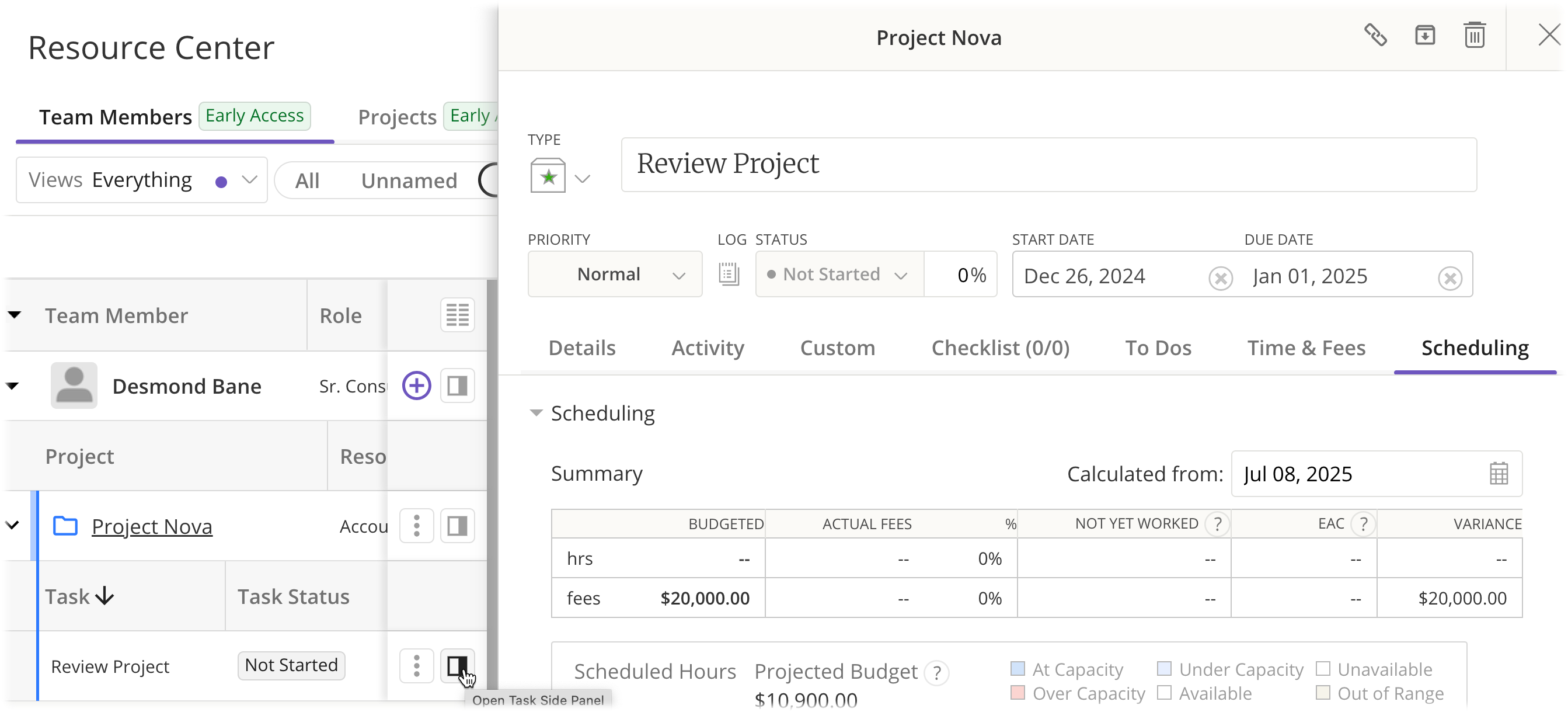The image size is (1568, 712).
Task: Clear the start date with X button
Action: pos(1220,278)
